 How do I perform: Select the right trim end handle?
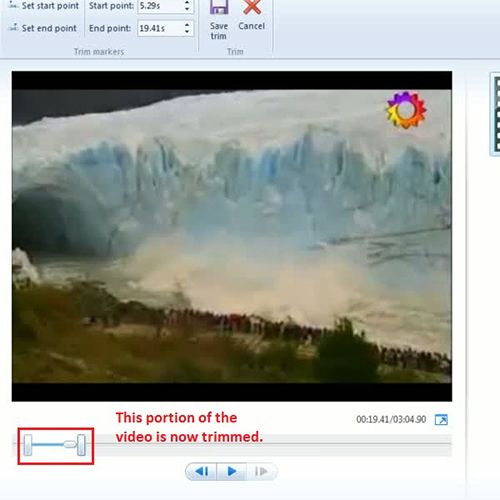(x=81, y=445)
